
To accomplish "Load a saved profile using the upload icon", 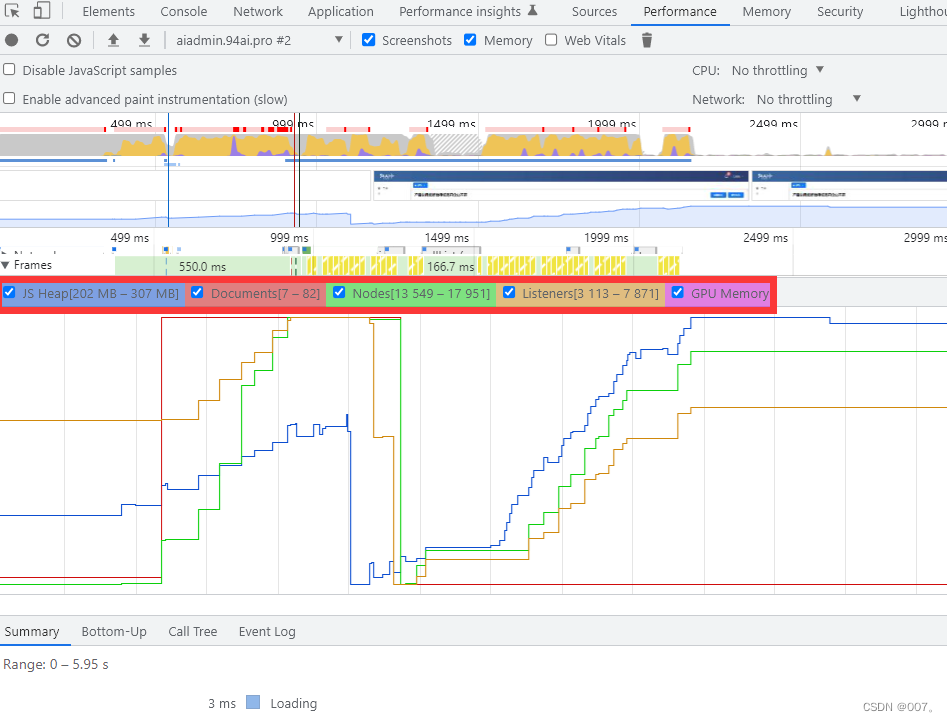I will [x=113, y=40].
